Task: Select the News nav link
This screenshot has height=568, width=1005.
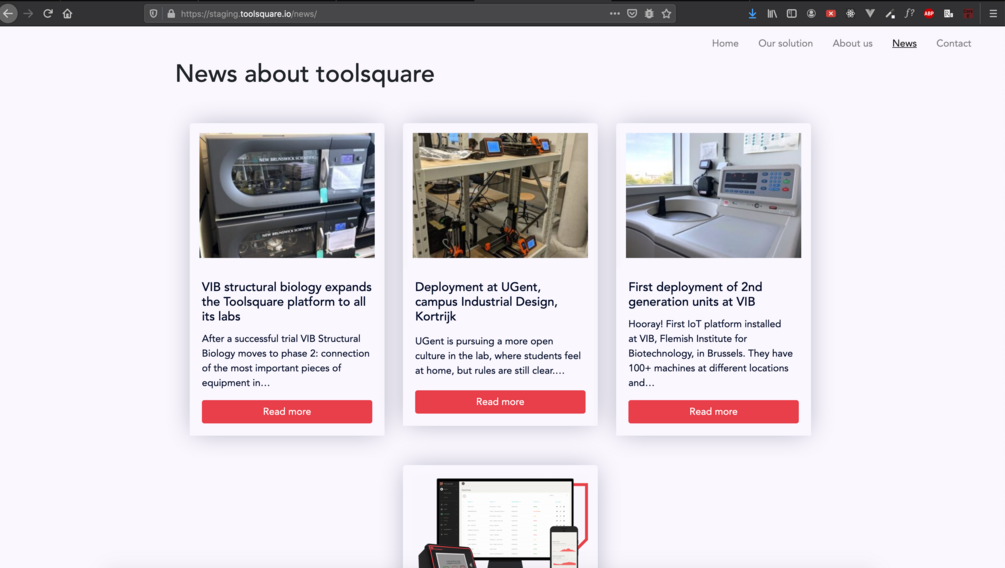Action: coord(904,44)
